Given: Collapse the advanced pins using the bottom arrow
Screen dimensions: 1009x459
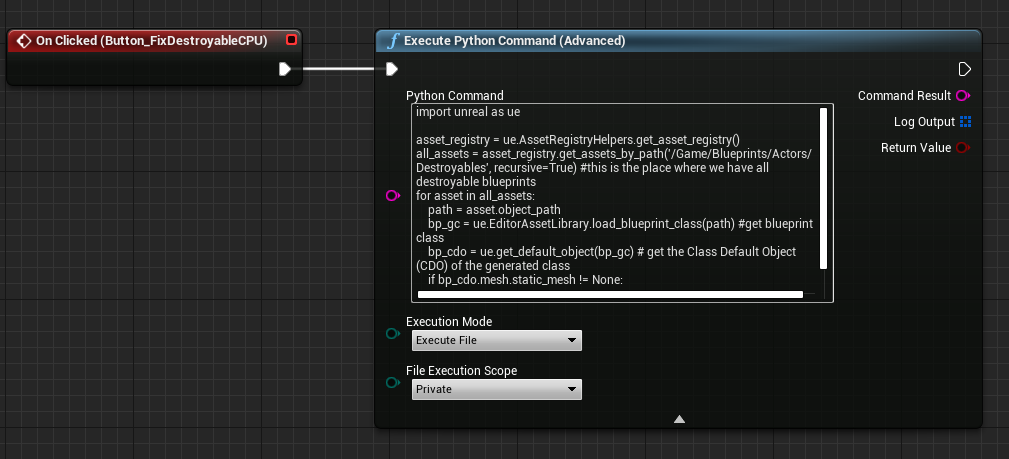Looking at the screenshot, I should tap(679, 419).
